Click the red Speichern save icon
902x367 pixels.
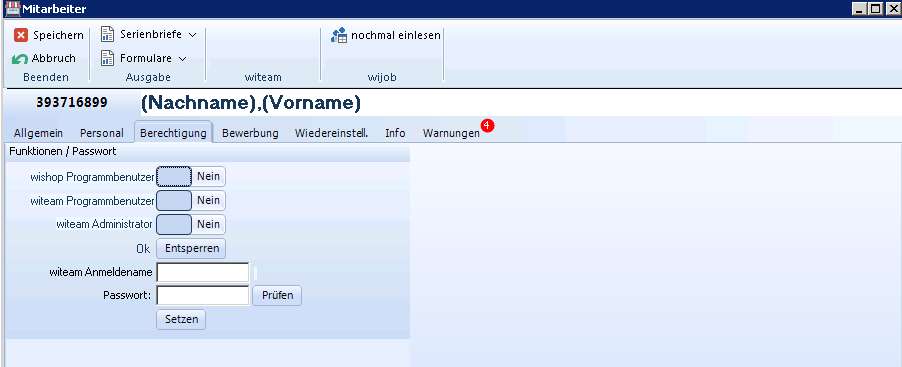(21, 35)
